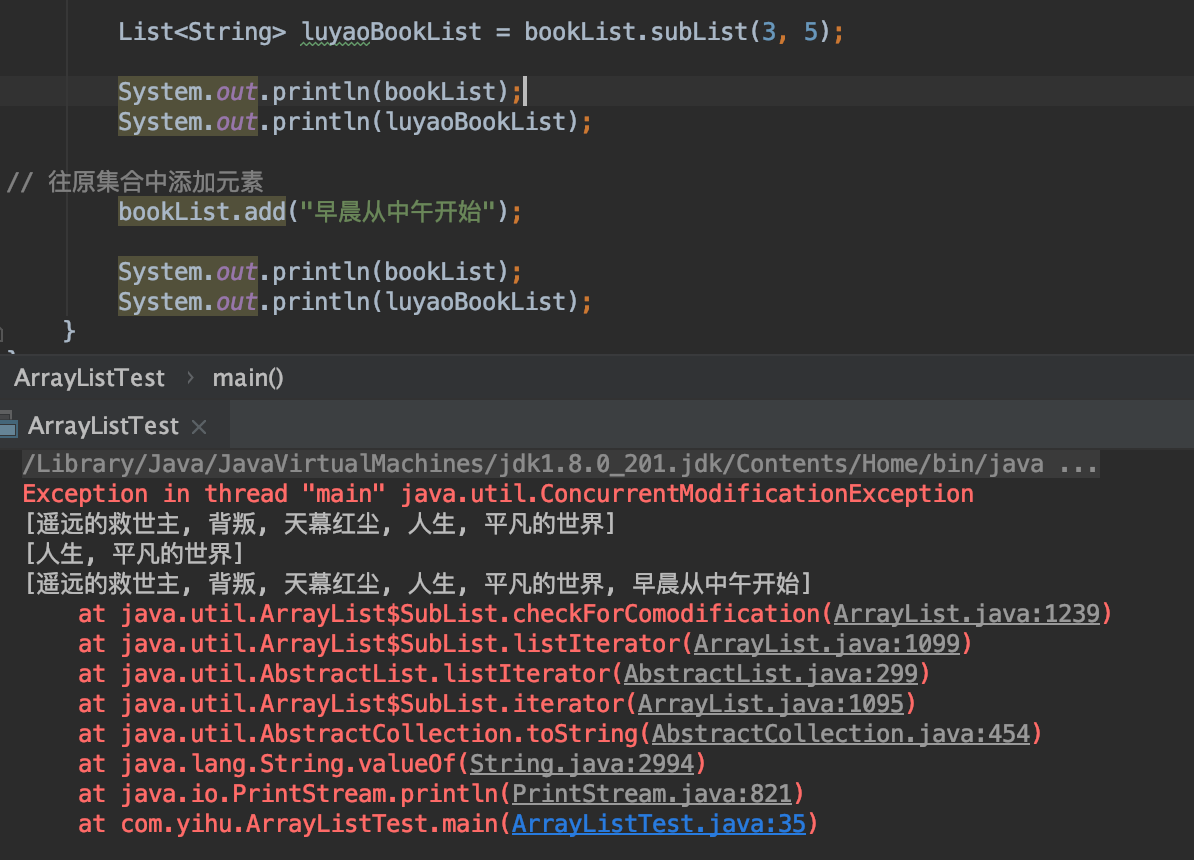Image resolution: width=1194 pixels, height=860 pixels.
Task: Click the luyaoBookList variable declaration
Action: click(391, 32)
